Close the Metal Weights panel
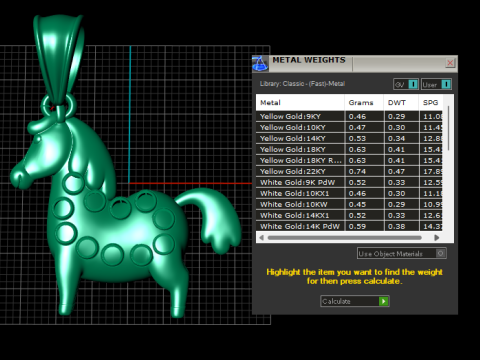Image resolution: width=480 pixels, height=360 pixels. (x=450, y=63)
